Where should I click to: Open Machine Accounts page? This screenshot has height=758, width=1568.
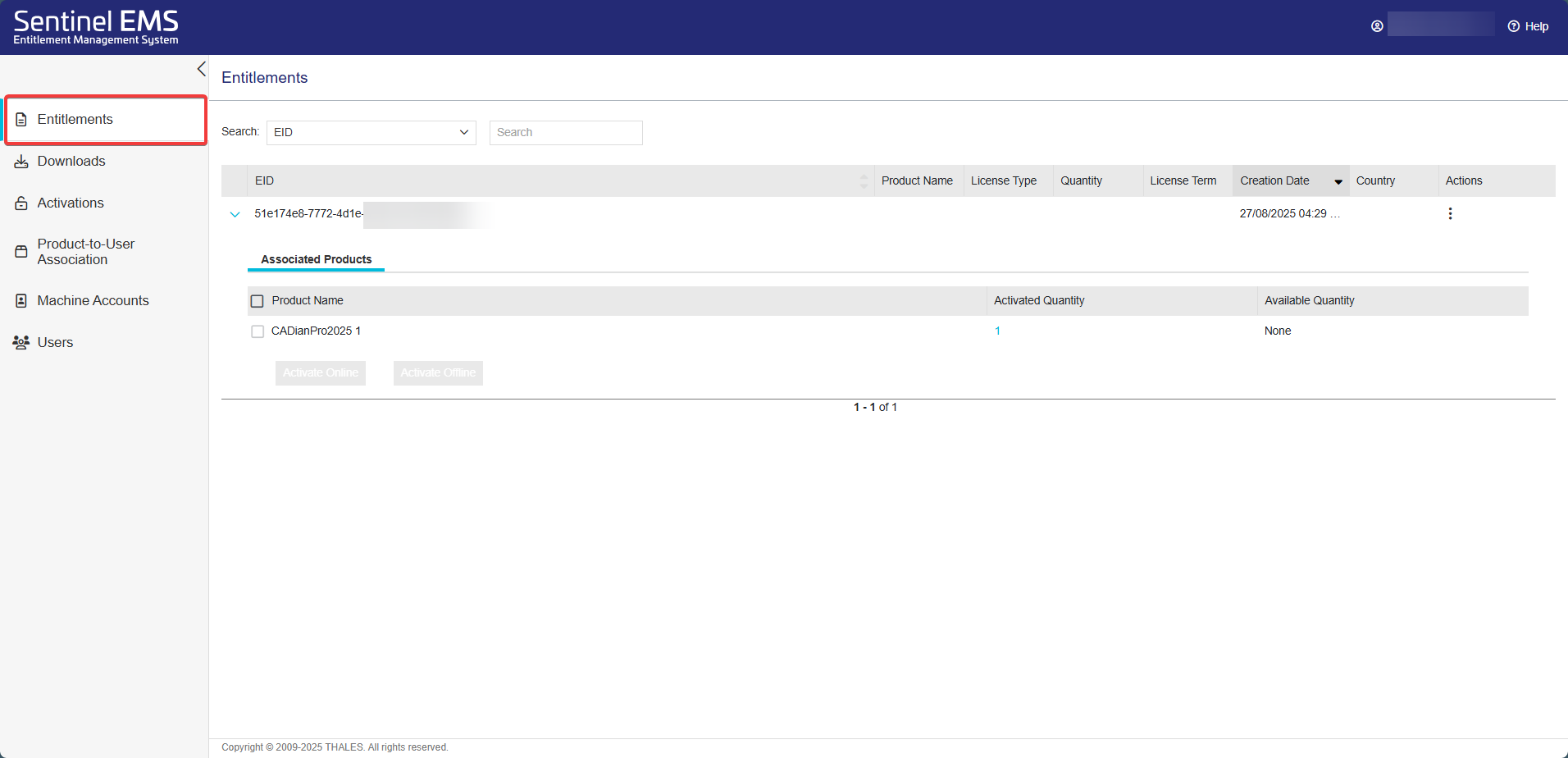click(x=93, y=301)
